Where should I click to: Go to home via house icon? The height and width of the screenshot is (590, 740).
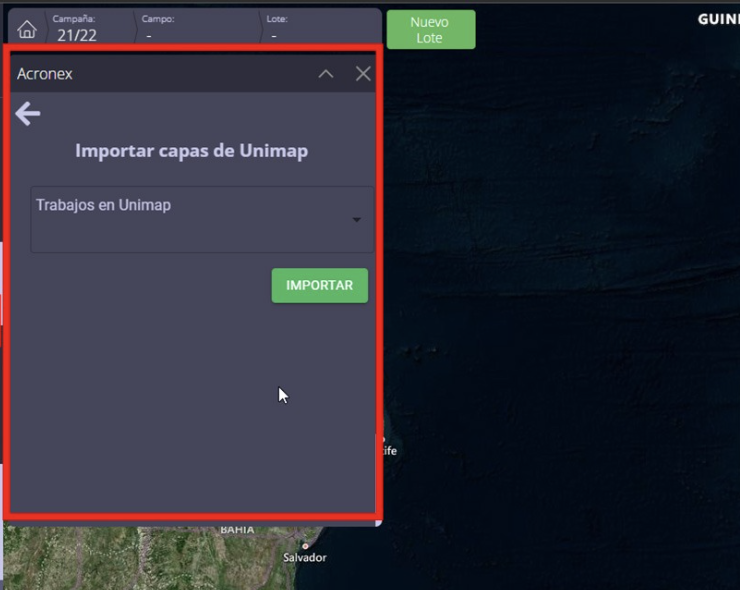click(26, 29)
